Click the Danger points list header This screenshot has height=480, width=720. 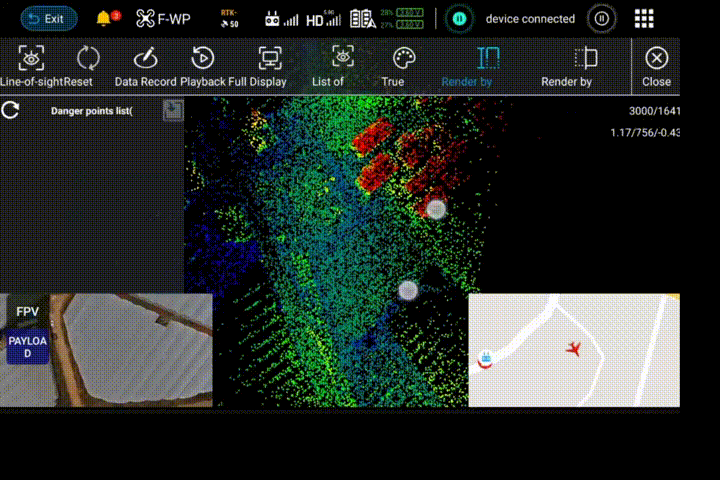tap(91, 111)
